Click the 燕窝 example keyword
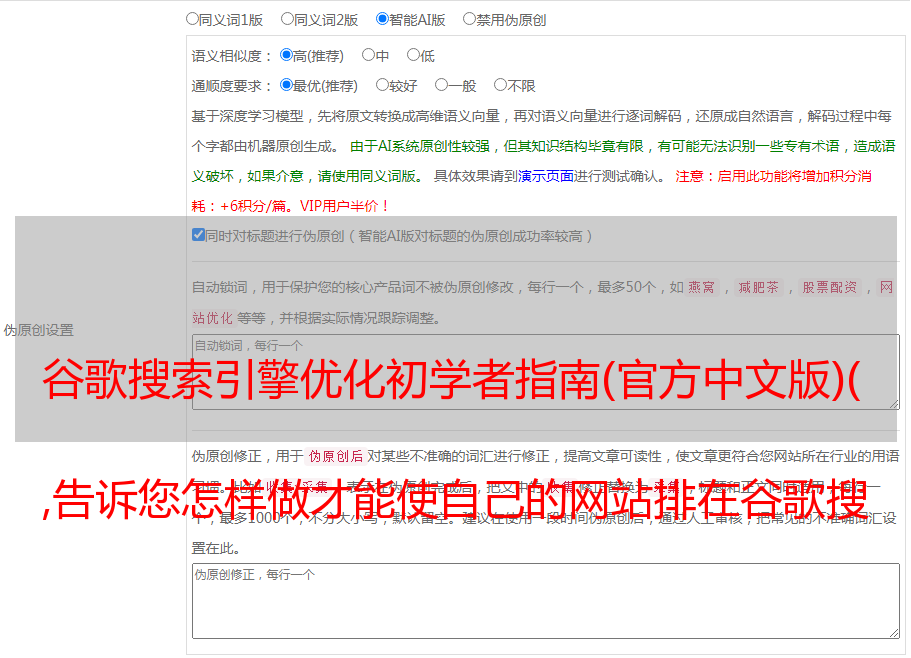Viewport: 911px width, 658px height. tap(701, 287)
